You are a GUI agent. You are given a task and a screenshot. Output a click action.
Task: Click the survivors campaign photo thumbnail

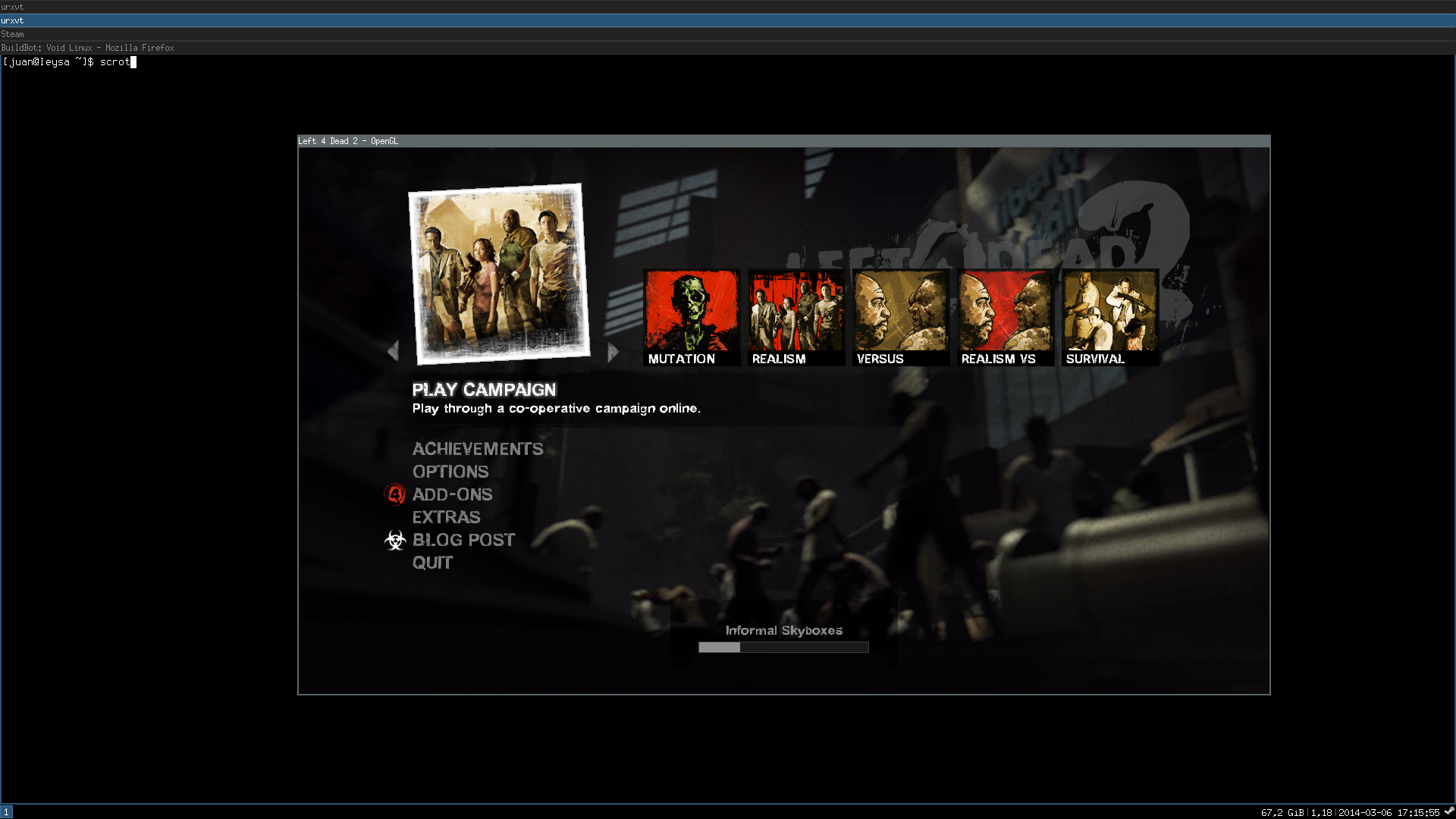(499, 273)
